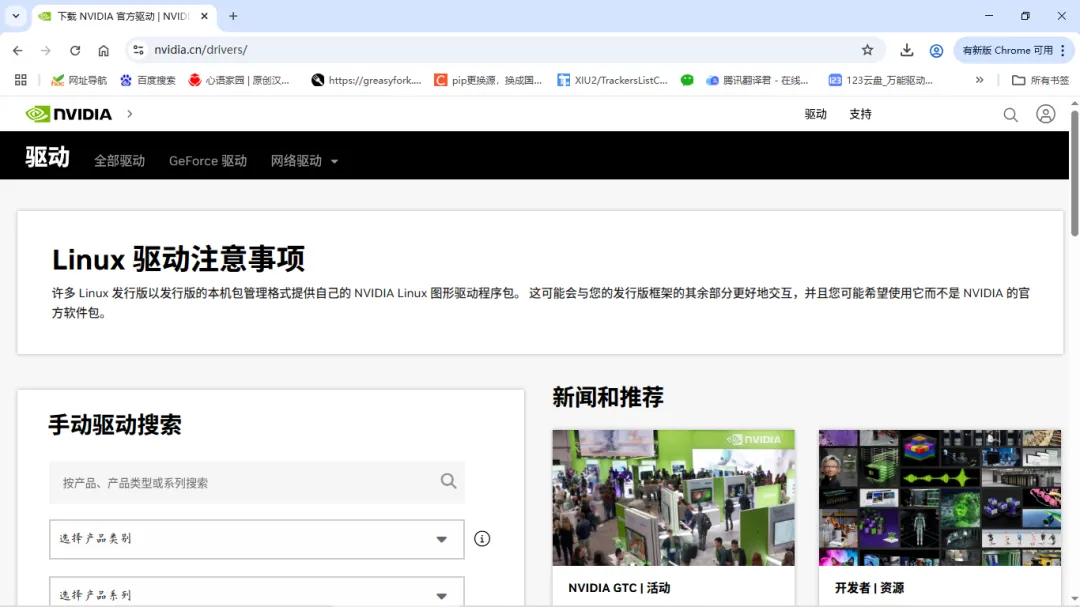Open the XIU2/TrackersListC bookmark

(x=612, y=80)
